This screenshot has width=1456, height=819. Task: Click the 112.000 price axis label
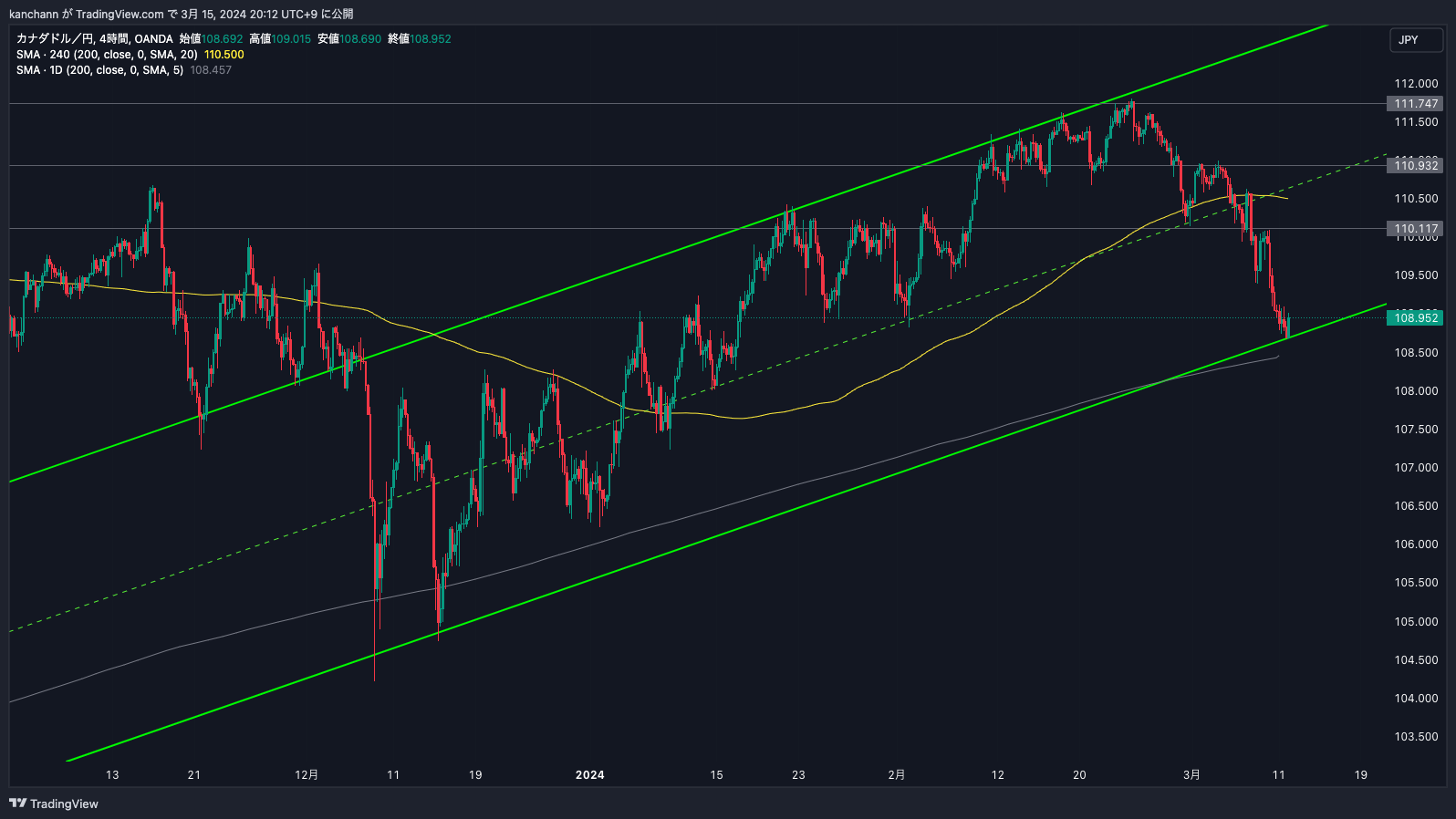(x=1416, y=84)
